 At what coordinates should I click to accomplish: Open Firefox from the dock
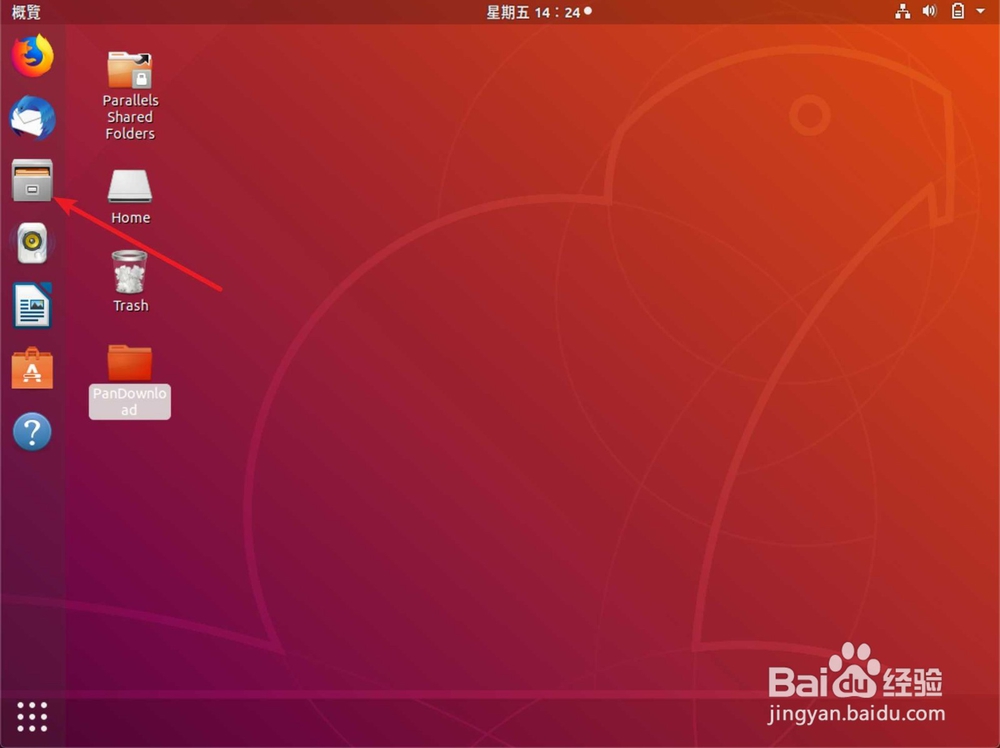tap(33, 55)
